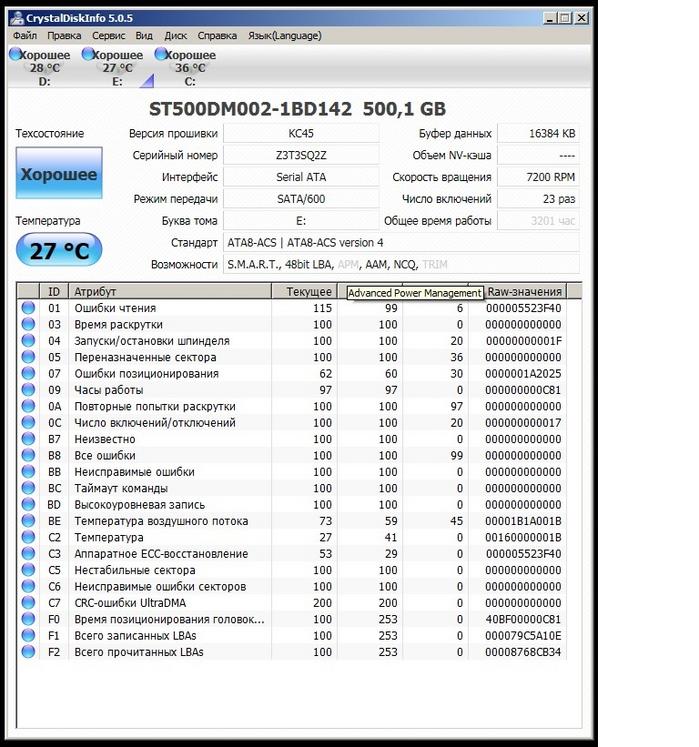The height and width of the screenshot is (747, 699).
Task: Click status icon for F1 Всего записанных LBAs
Action: tap(28, 636)
